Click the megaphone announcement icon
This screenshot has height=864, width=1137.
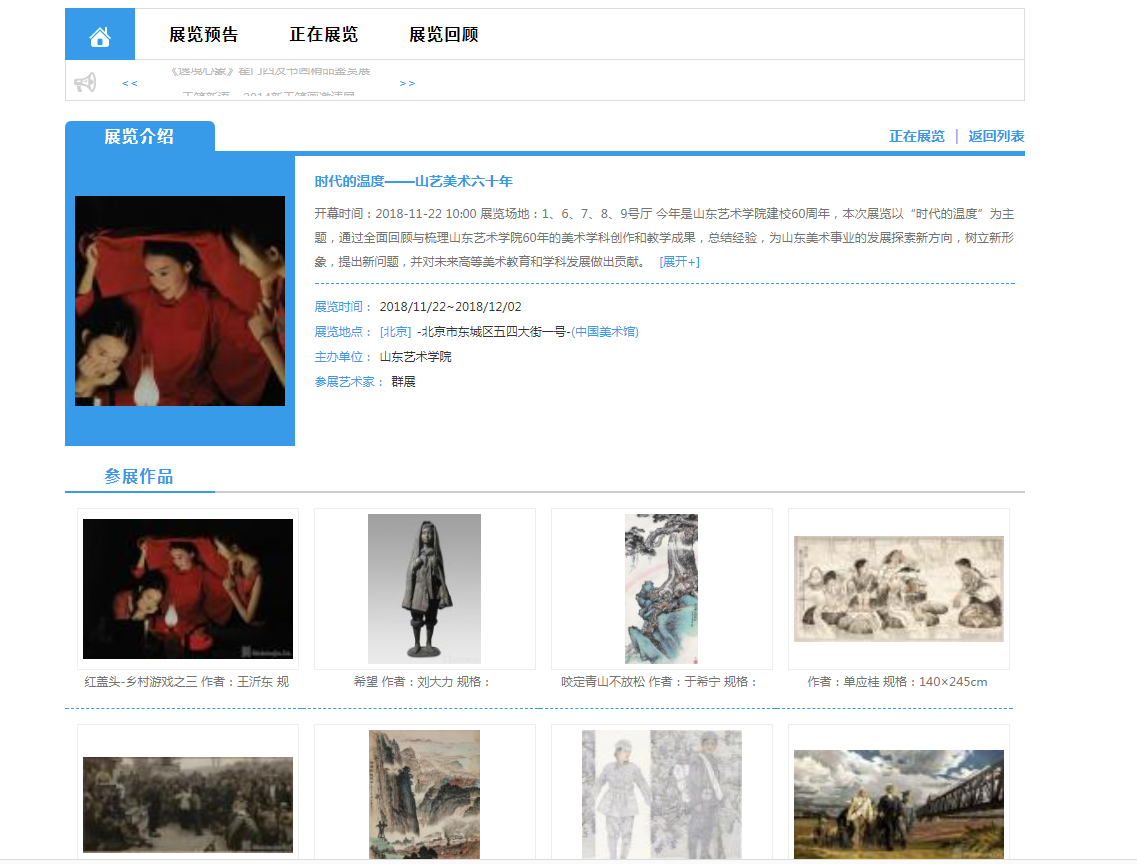85,82
